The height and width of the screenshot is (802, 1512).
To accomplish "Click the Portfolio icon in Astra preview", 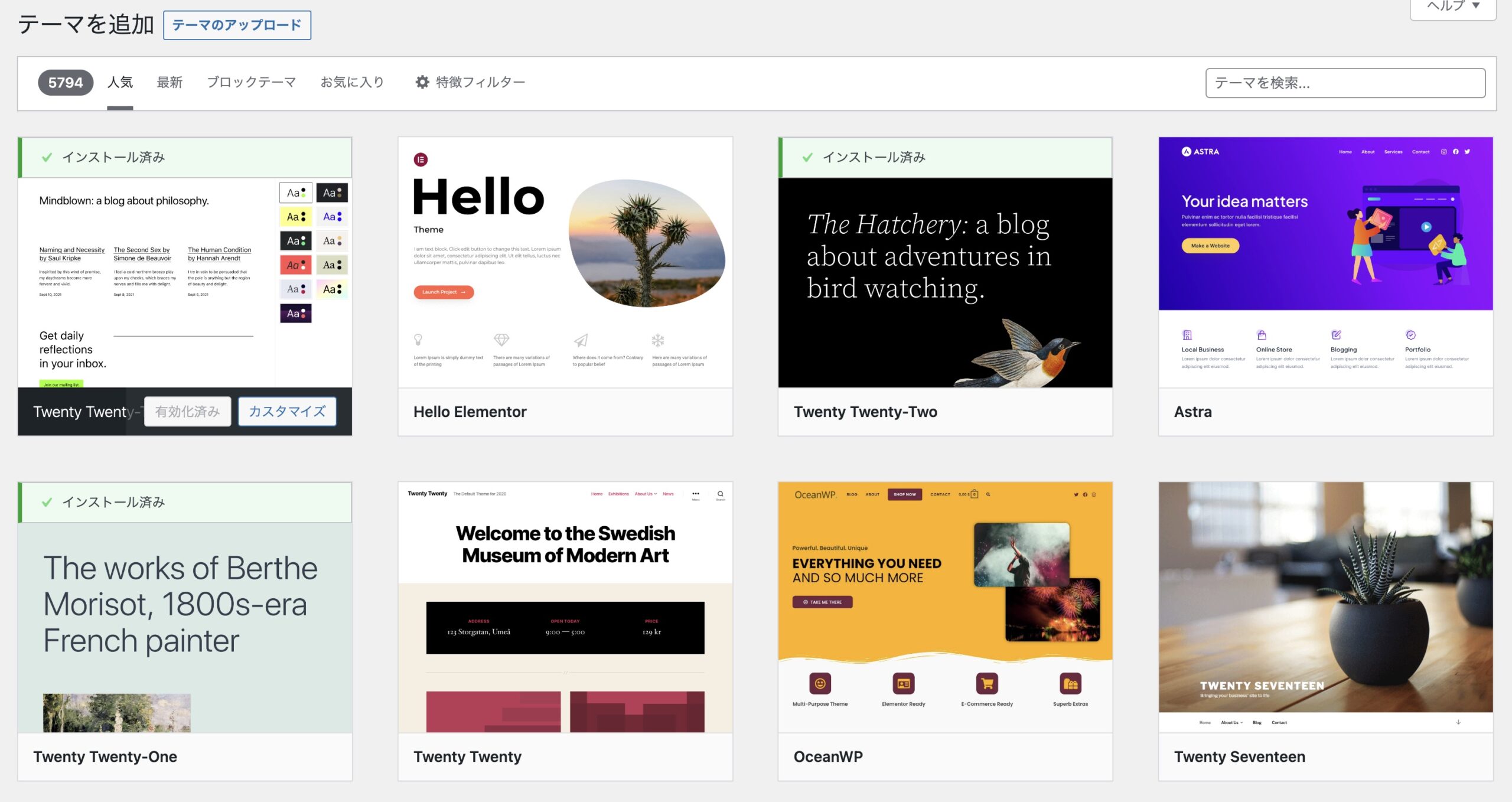I will (x=1410, y=335).
